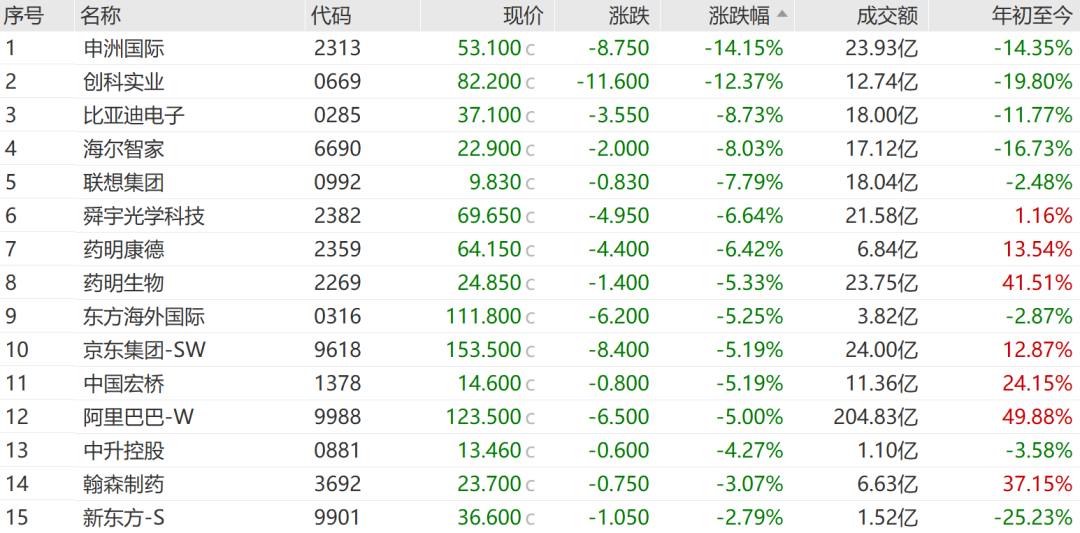Select the 新东方-S stock name
This screenshot has width=1080, height=533.
pos(124,518)
